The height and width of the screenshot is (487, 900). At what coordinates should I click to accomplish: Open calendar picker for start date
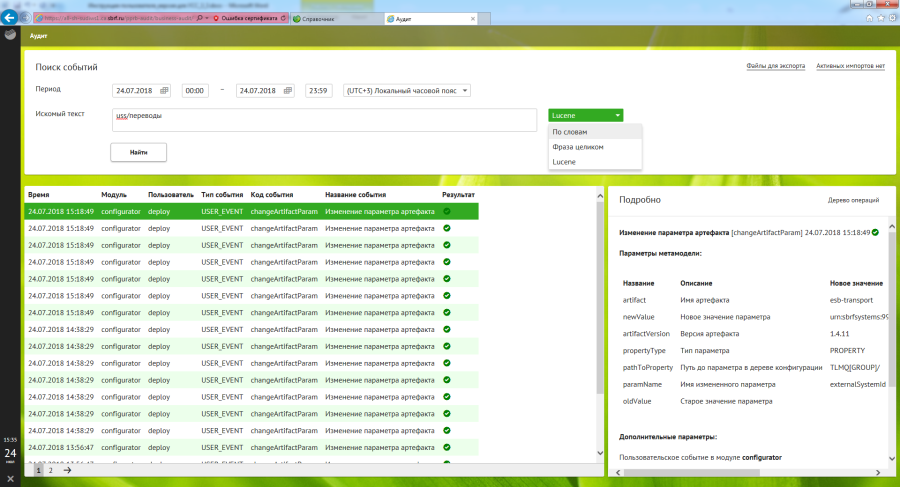coord(165,91)
